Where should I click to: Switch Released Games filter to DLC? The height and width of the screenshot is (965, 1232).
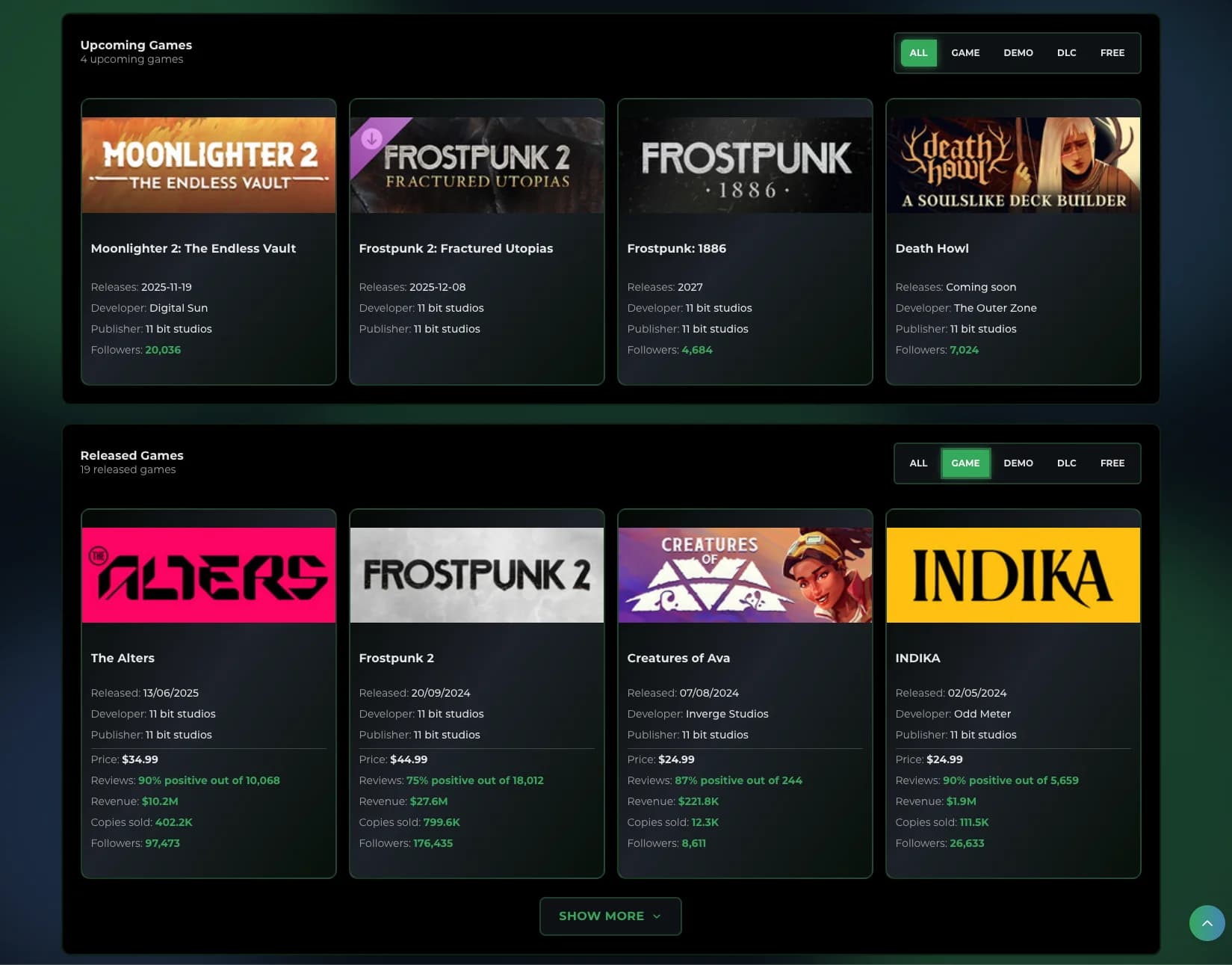coord(1066,463)
